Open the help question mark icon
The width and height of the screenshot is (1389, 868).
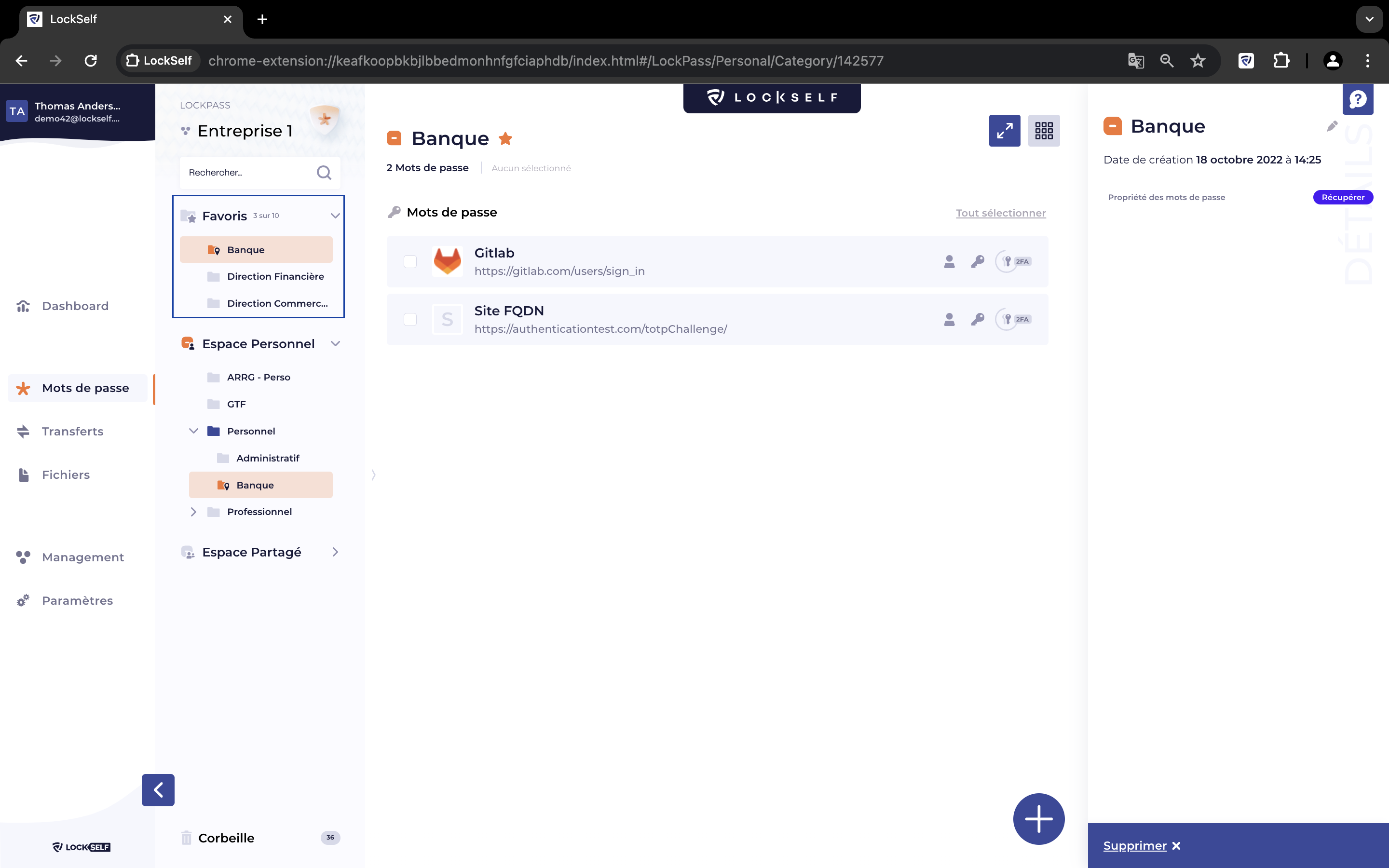point(1358,99)
